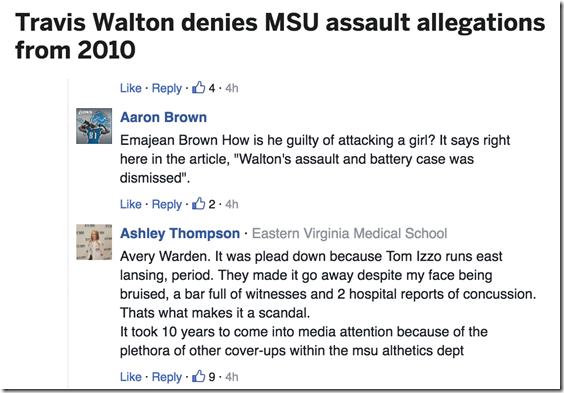Like Ashley Thompson's comment
This screenshot has height=393, width=564.
pyautogui.click(x=131, y=377)
